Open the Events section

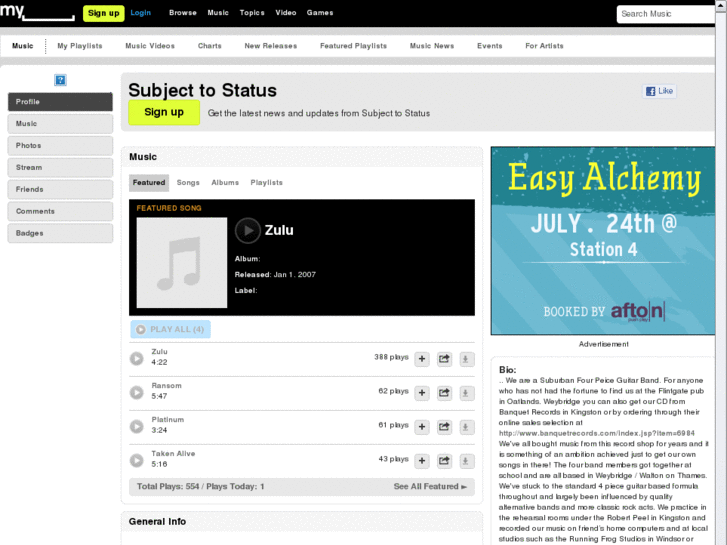pos(490,46)
